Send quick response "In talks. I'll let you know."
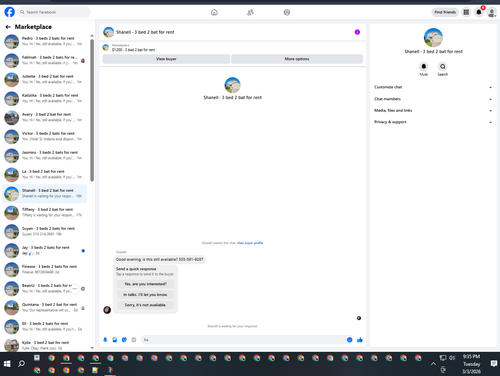The height and width of the screenshot is (376, 500). [x=145, y=295]
